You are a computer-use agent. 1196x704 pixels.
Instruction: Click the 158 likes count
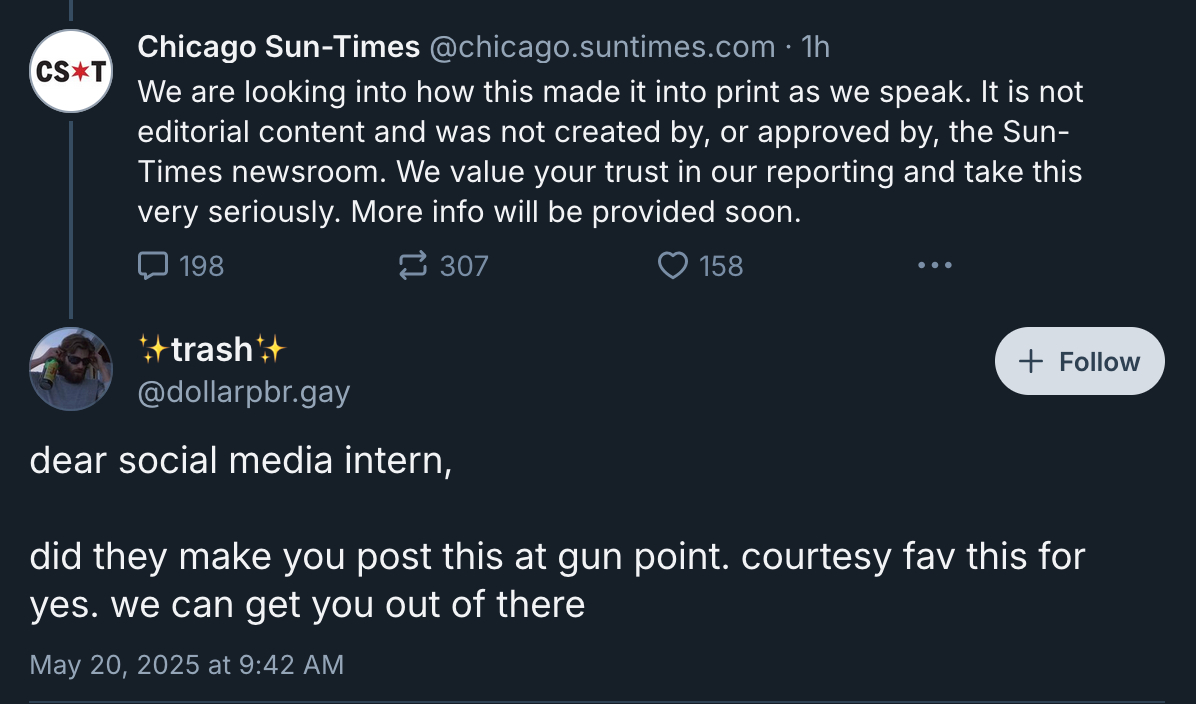(x=721, y=265)
